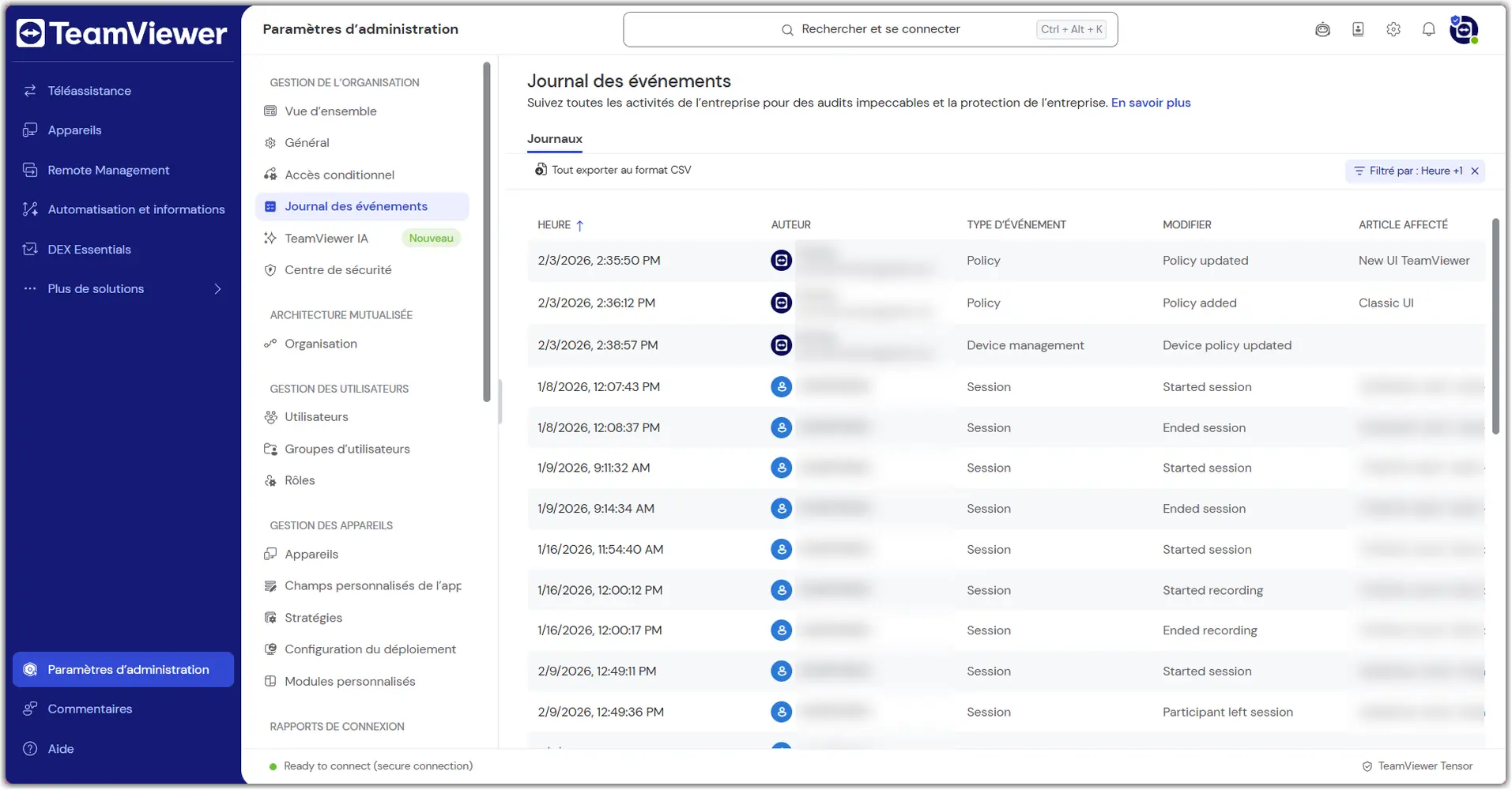Viewport: 1512px width, 790px height.
Task: Click the Remote Management icon
Action: (x=30, y=170)
